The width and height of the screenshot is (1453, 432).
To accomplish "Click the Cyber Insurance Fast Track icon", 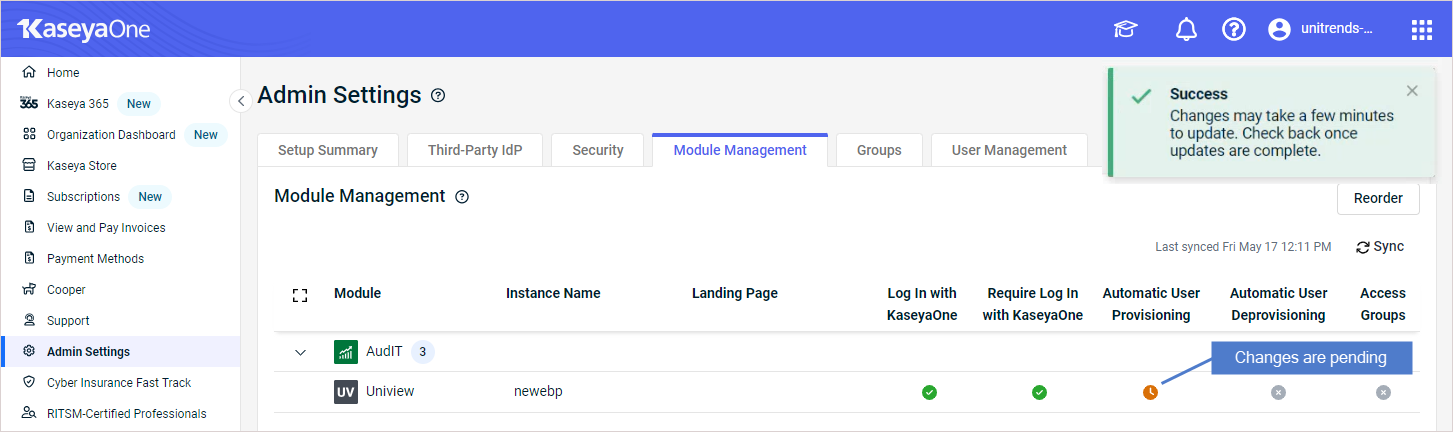I will click(x=29, y=383).
